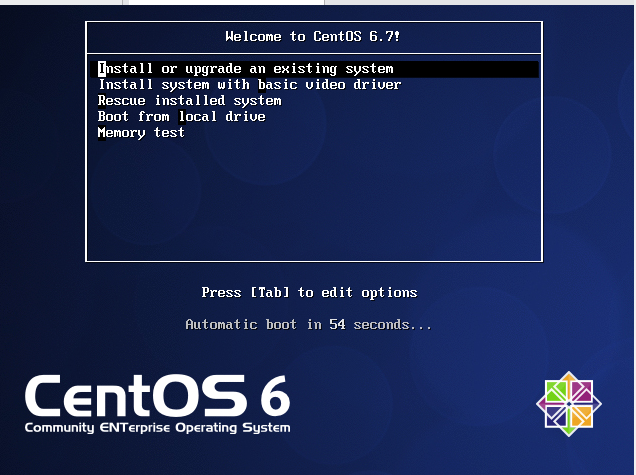Choose "Install system with basic video driver"
Screen dimensions: 636x475
tap(249, 85)
